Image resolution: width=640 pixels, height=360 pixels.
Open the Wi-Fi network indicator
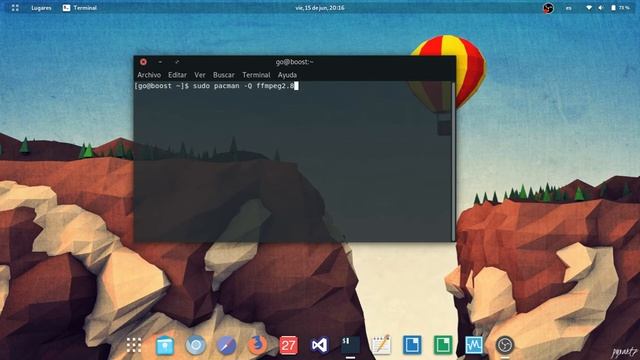pyautogui.click(x=589, y=8)
